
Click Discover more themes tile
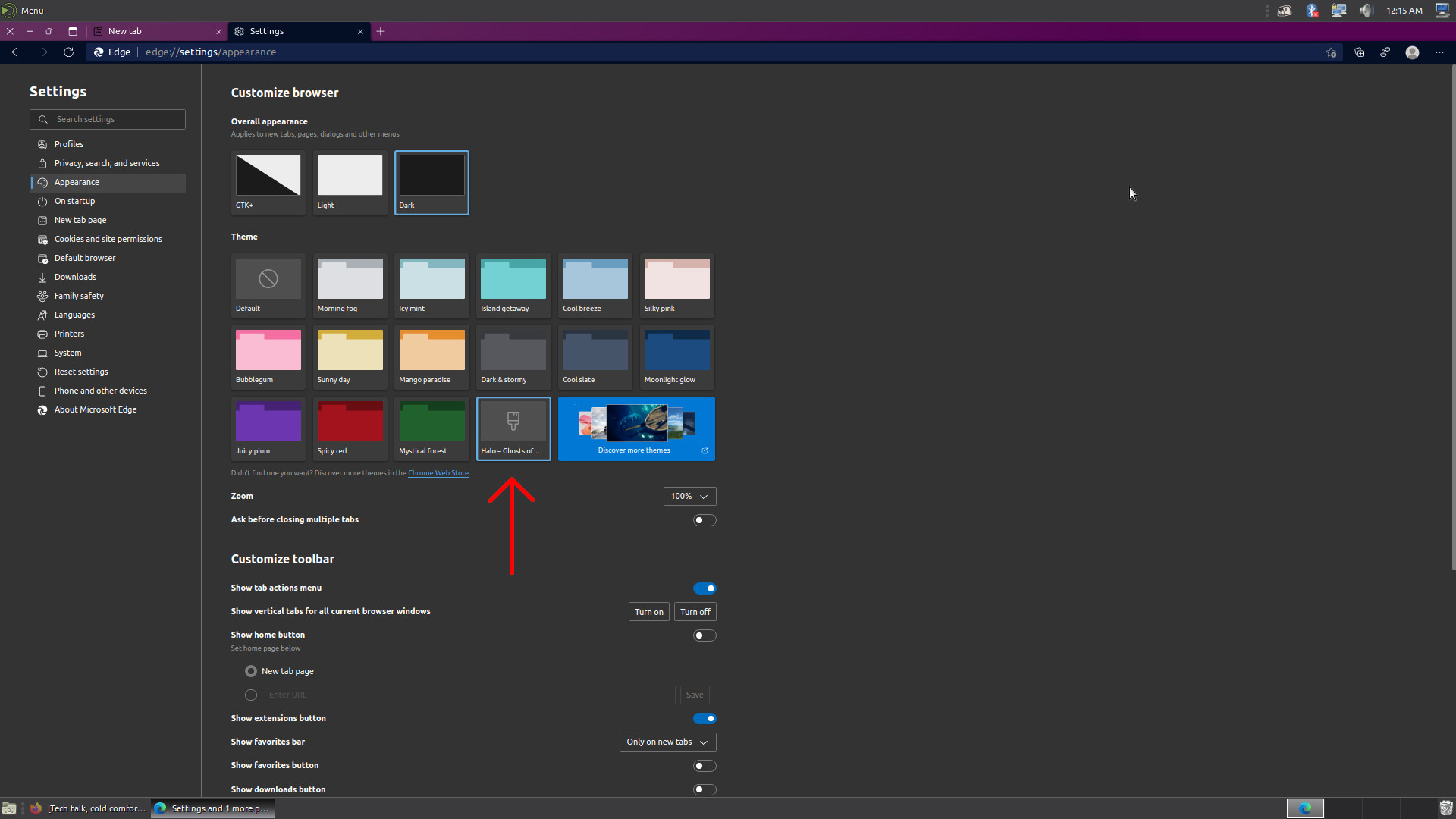tap(636, 428)
